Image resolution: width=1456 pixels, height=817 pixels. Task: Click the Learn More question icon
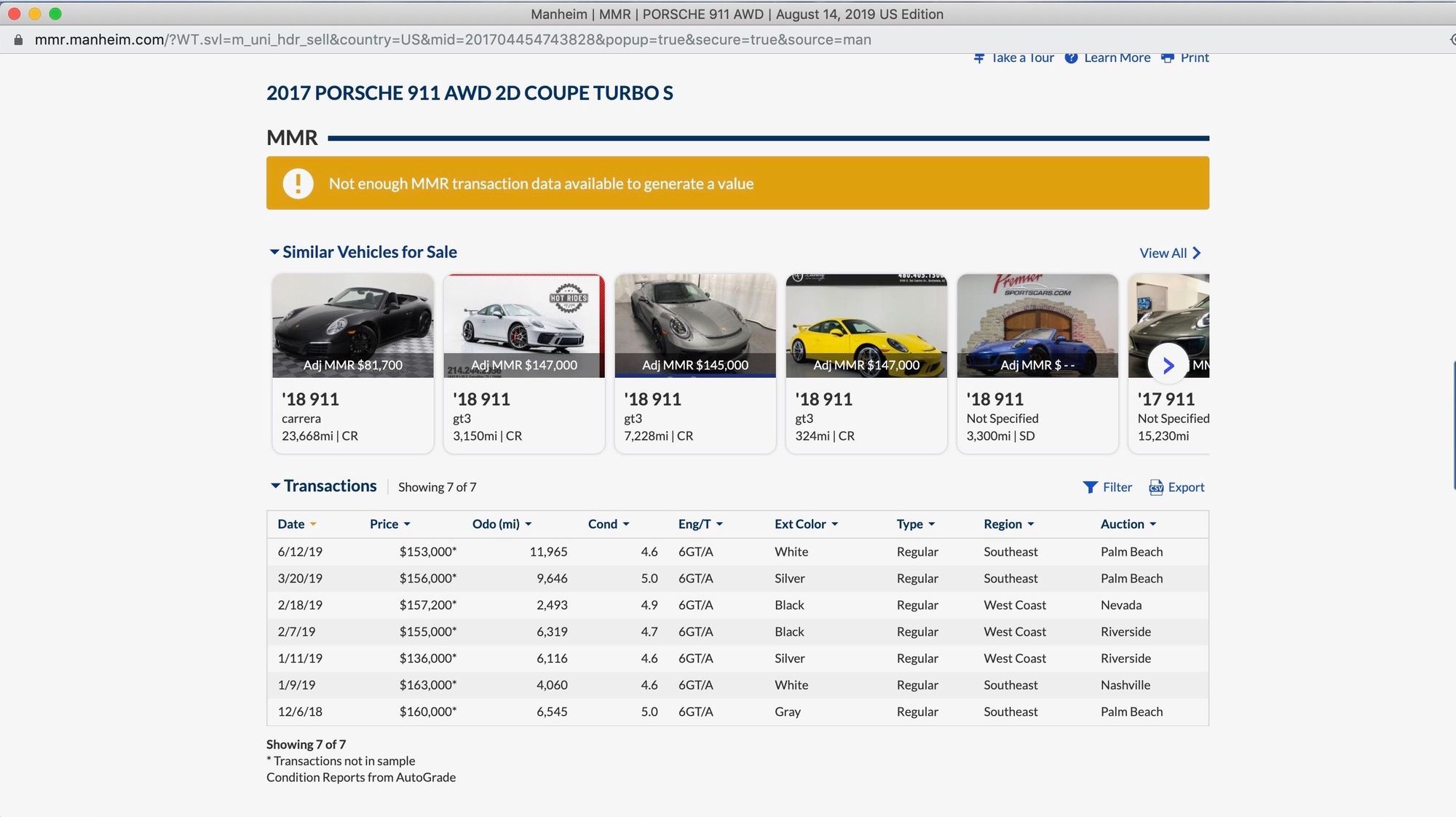pos(1071,58)
